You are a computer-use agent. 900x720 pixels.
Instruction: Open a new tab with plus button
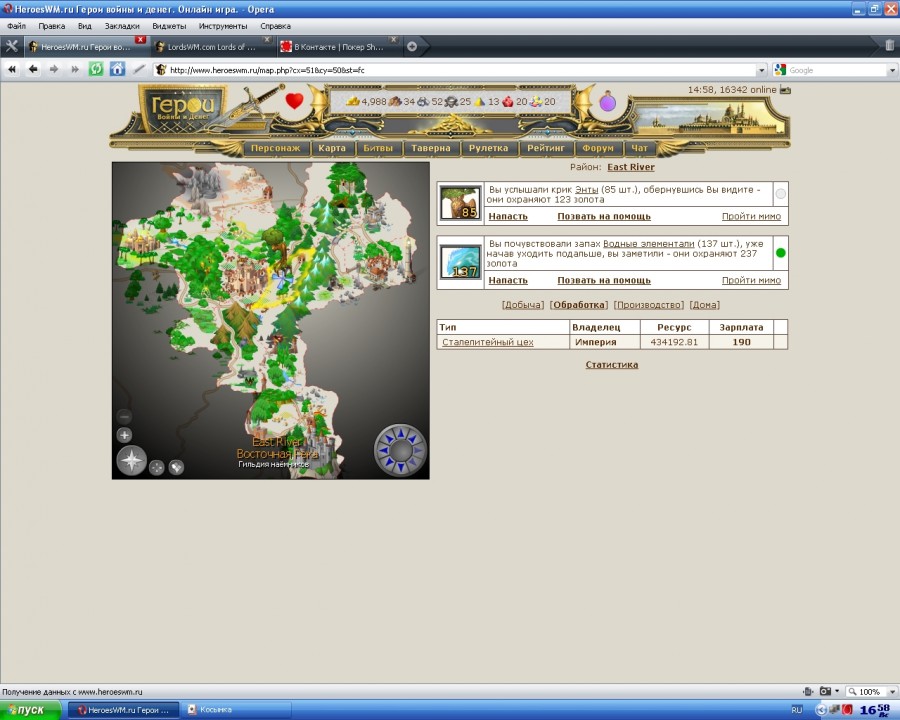(412, 47)
